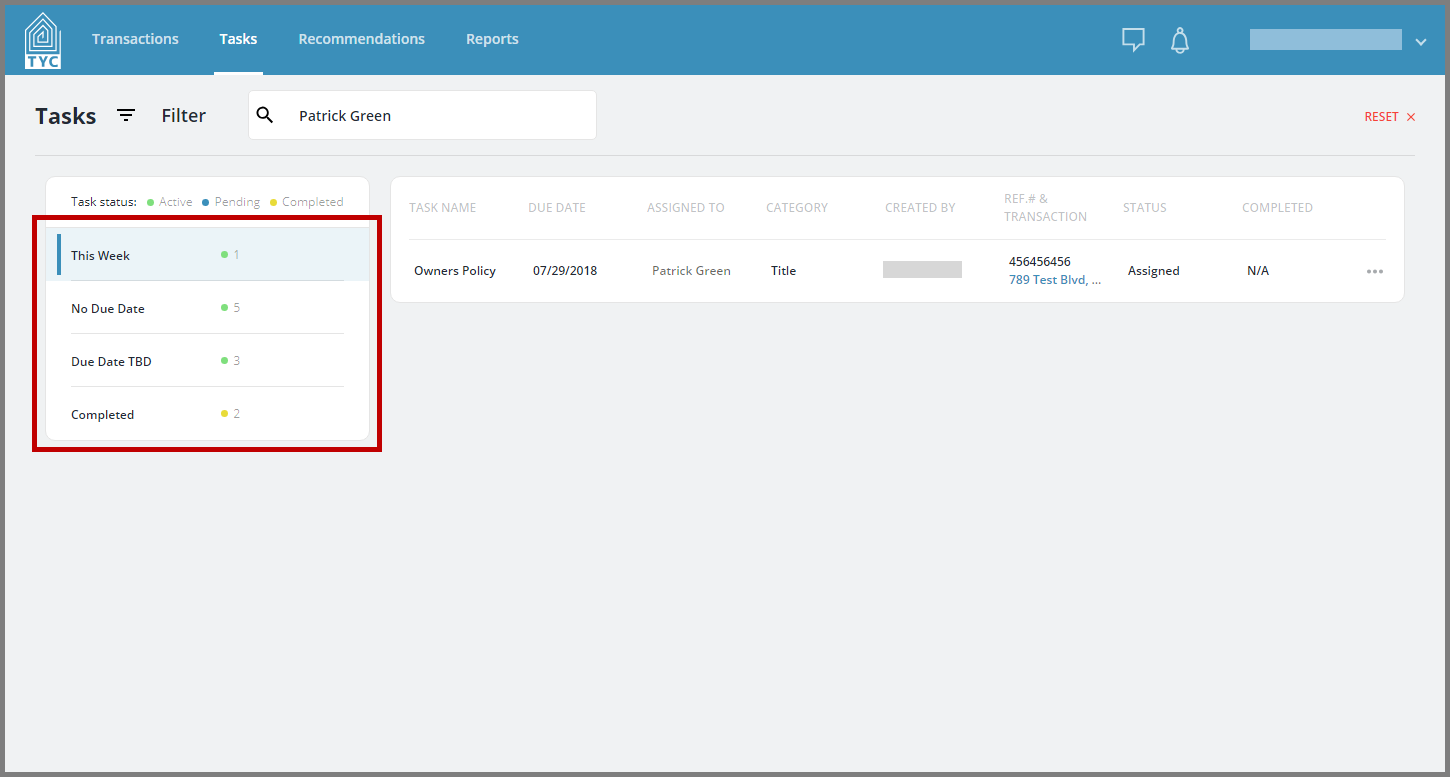Click the search magnifier icon

[265, 115]
